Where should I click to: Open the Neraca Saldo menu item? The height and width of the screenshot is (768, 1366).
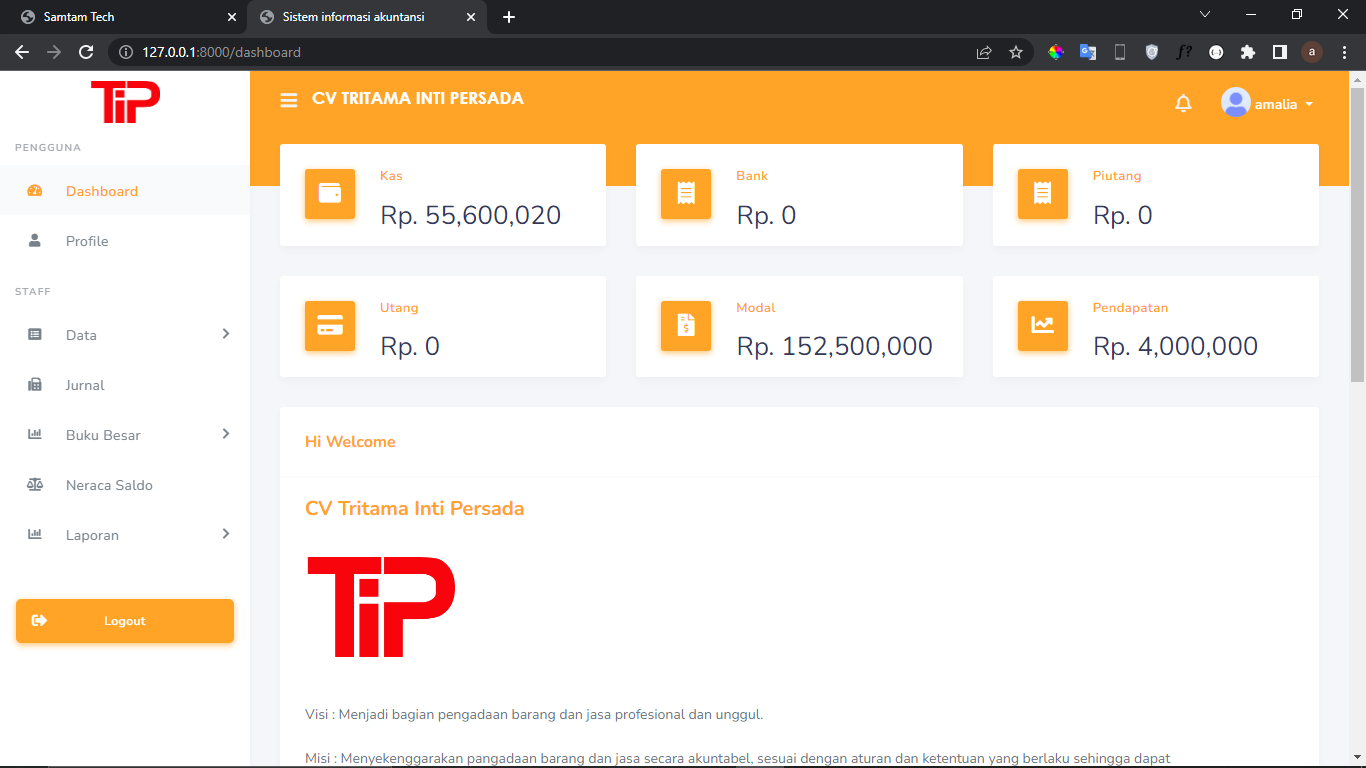125,485
